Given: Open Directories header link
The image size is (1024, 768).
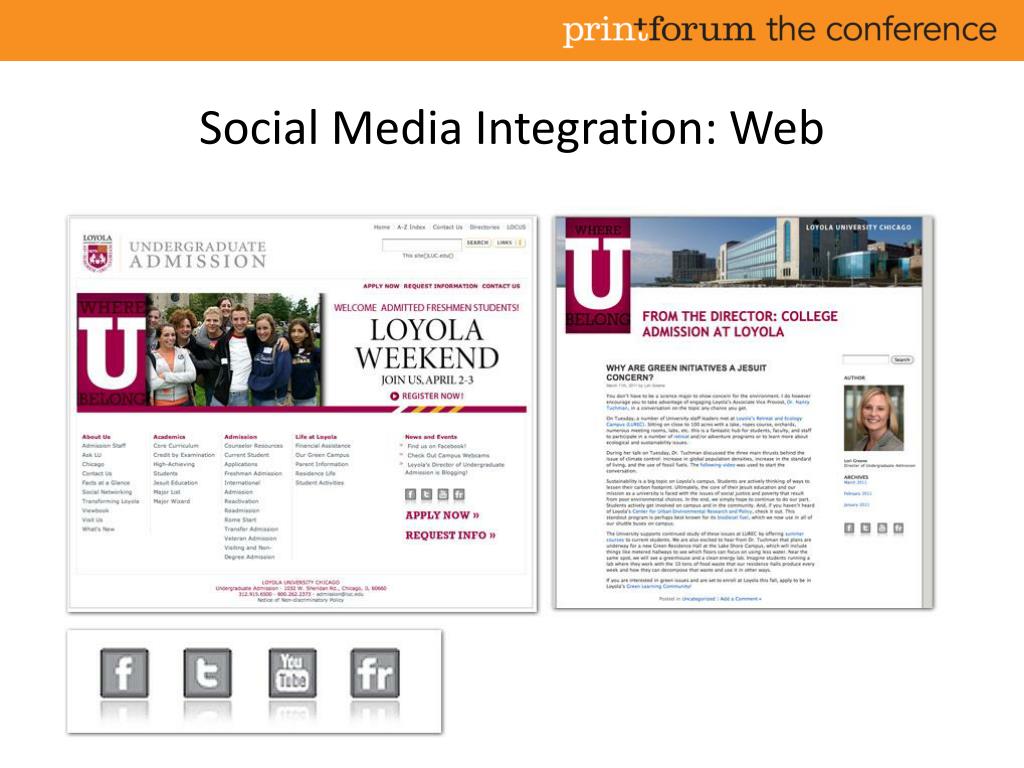Looking at the screenshot, I should [485, 227].
